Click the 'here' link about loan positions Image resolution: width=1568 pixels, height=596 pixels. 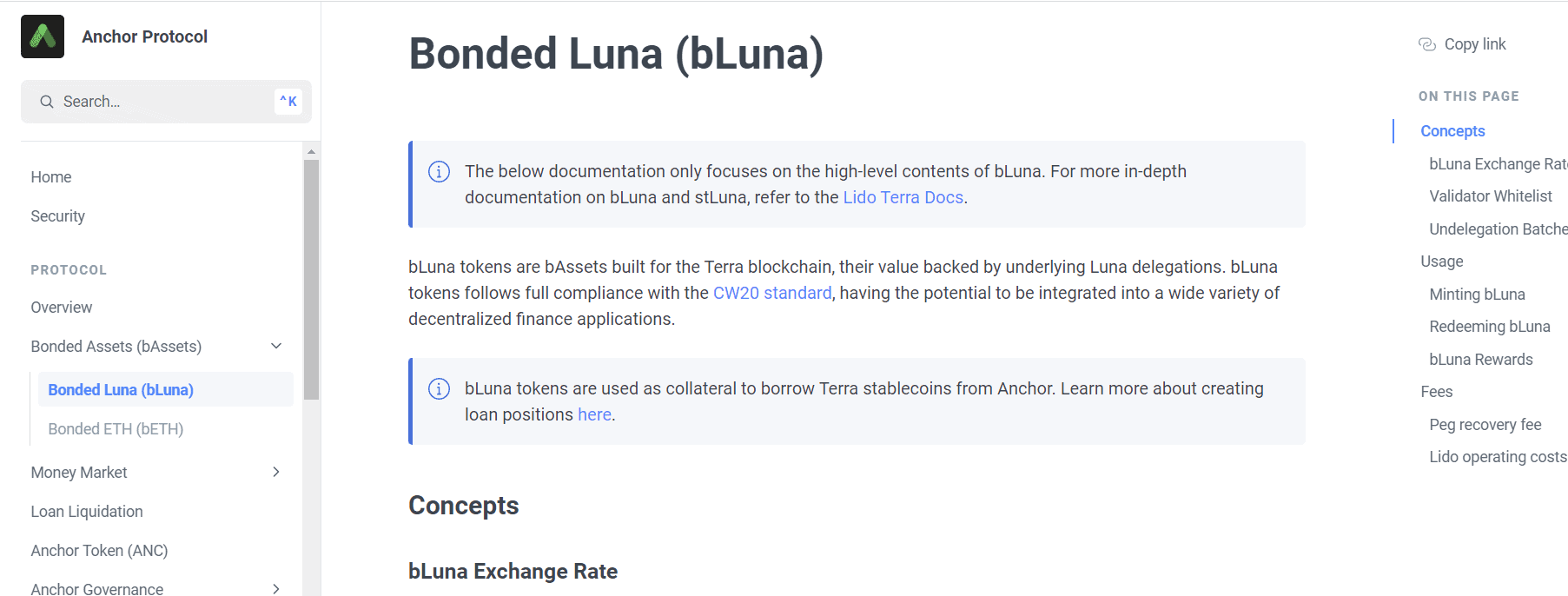coord(594,414)
